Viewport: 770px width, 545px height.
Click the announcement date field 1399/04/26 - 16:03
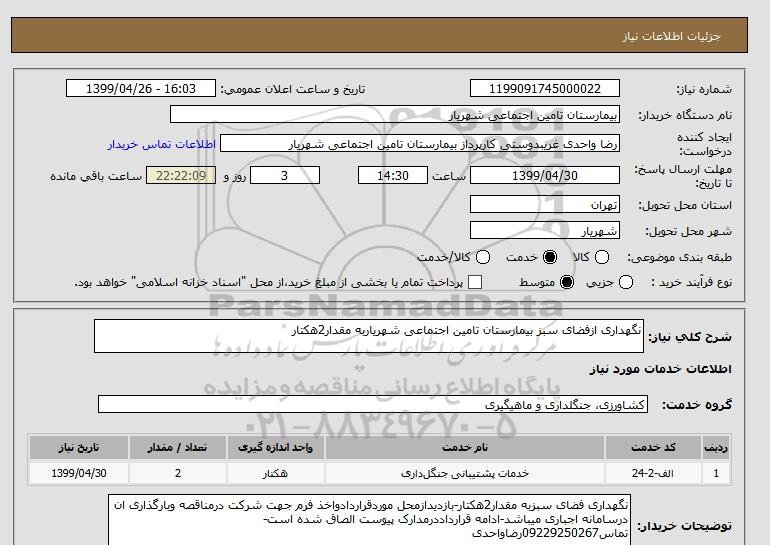click(x=141, y=88)
